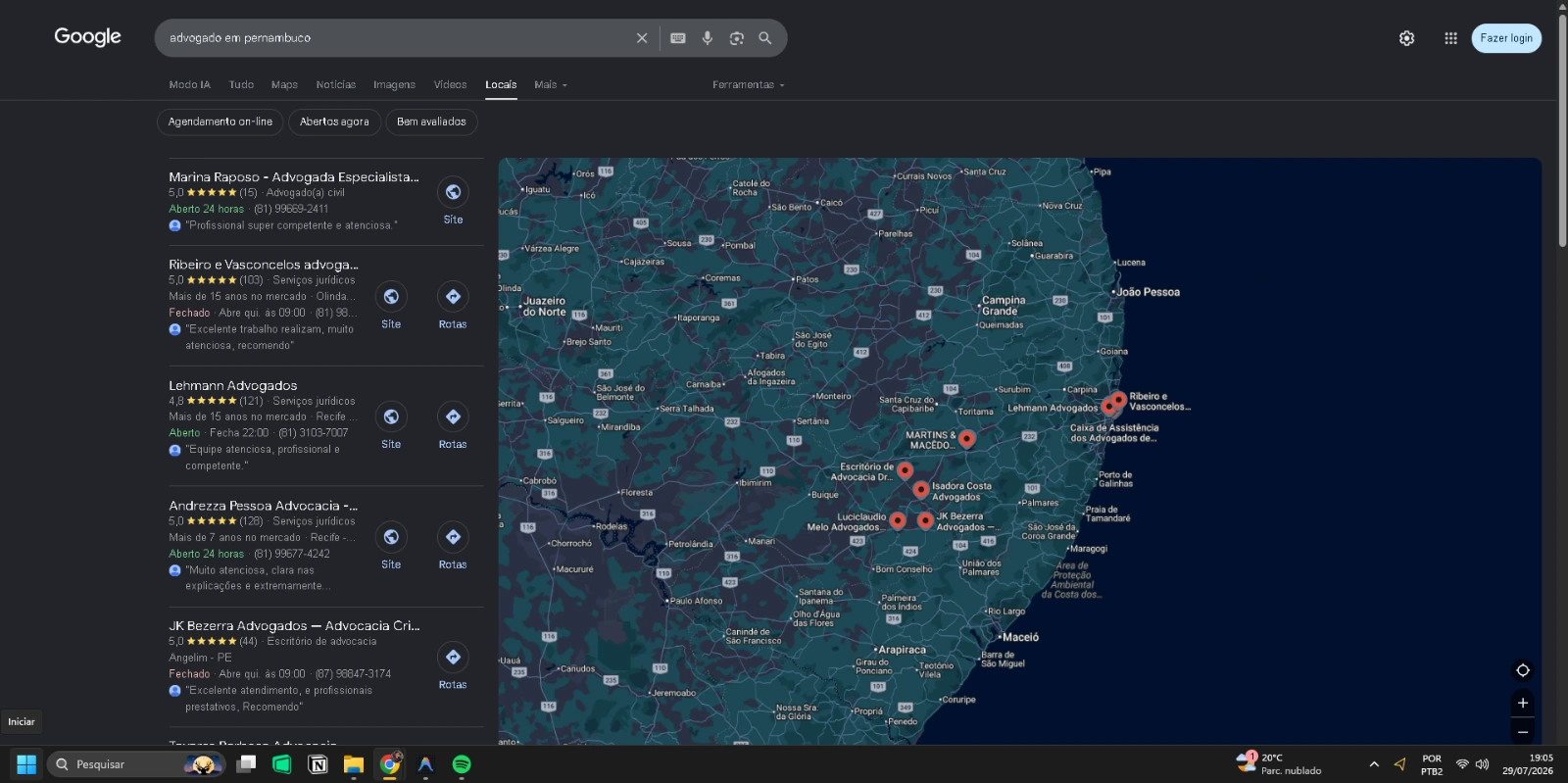The image size is (1568, 783).
Task: Click João Pessoa city label on map
Action: pos(1148,292)
